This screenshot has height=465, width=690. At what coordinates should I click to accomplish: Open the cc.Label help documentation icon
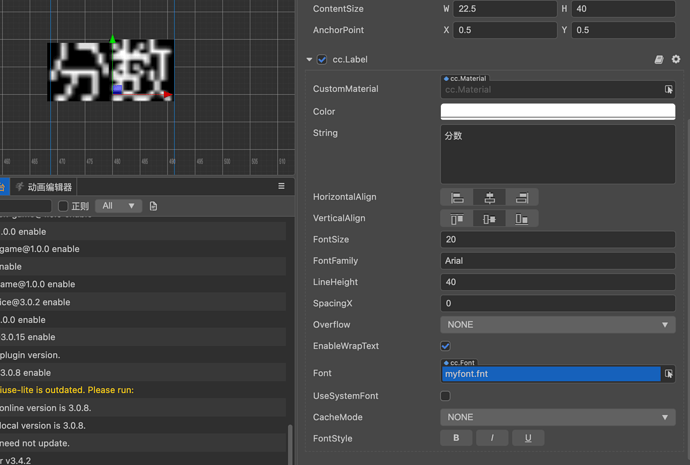point(659,59)
